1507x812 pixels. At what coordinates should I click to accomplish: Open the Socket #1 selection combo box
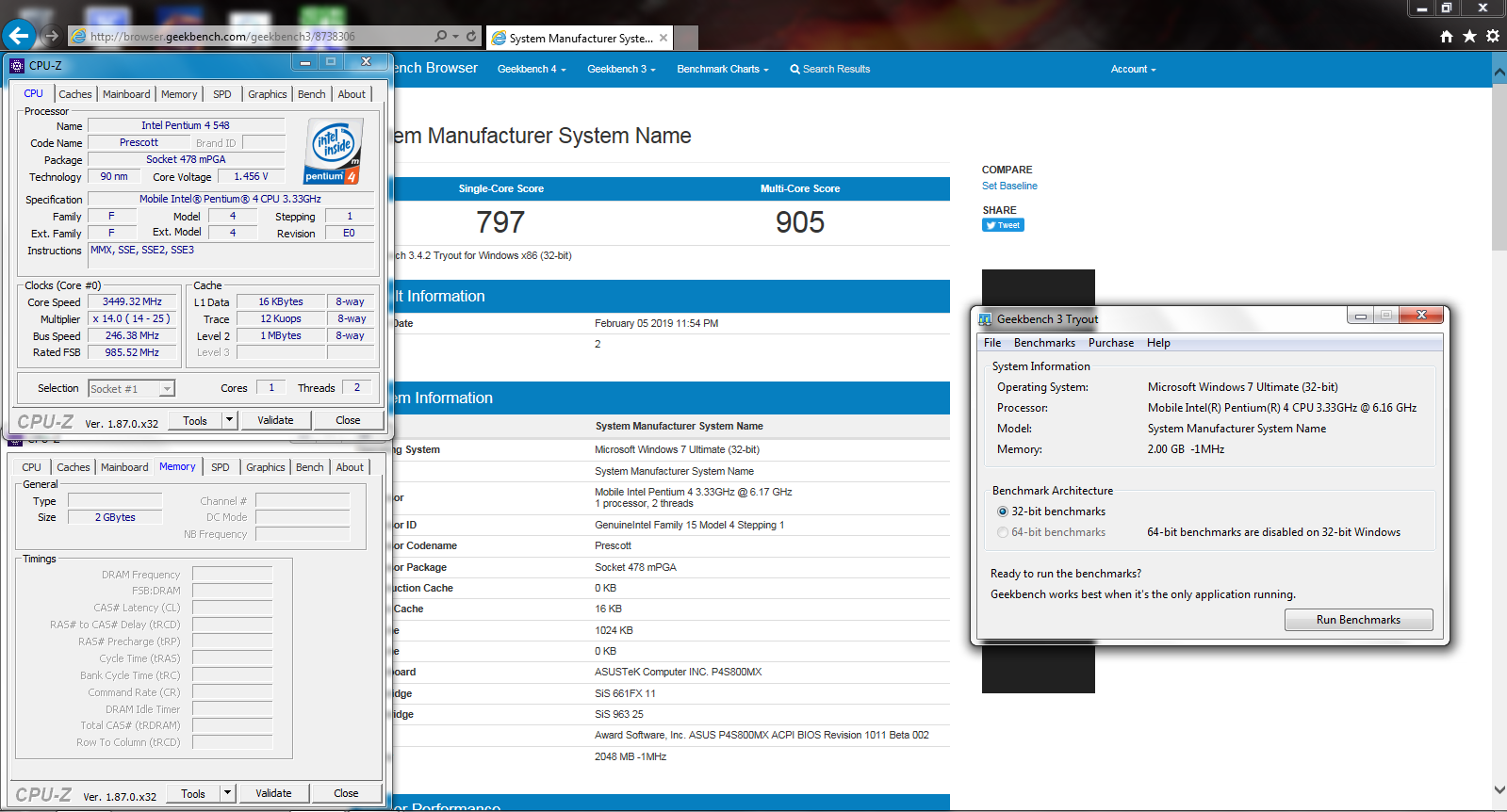pyautogui.click(x=131, y=388)
